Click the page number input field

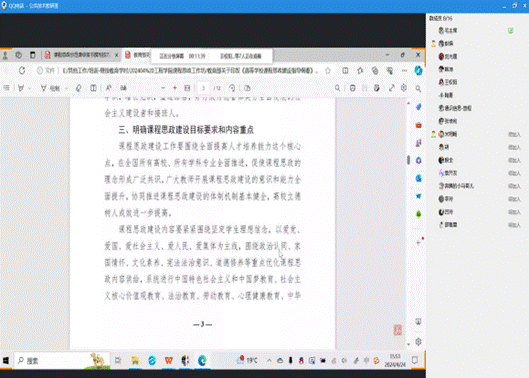pyautogui.click(x=203, y=88)
